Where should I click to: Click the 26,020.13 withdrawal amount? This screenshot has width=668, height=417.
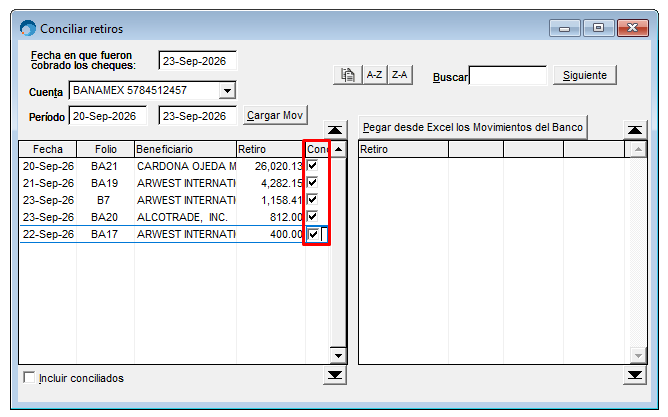pyautogui.click(x=279, y=166)
